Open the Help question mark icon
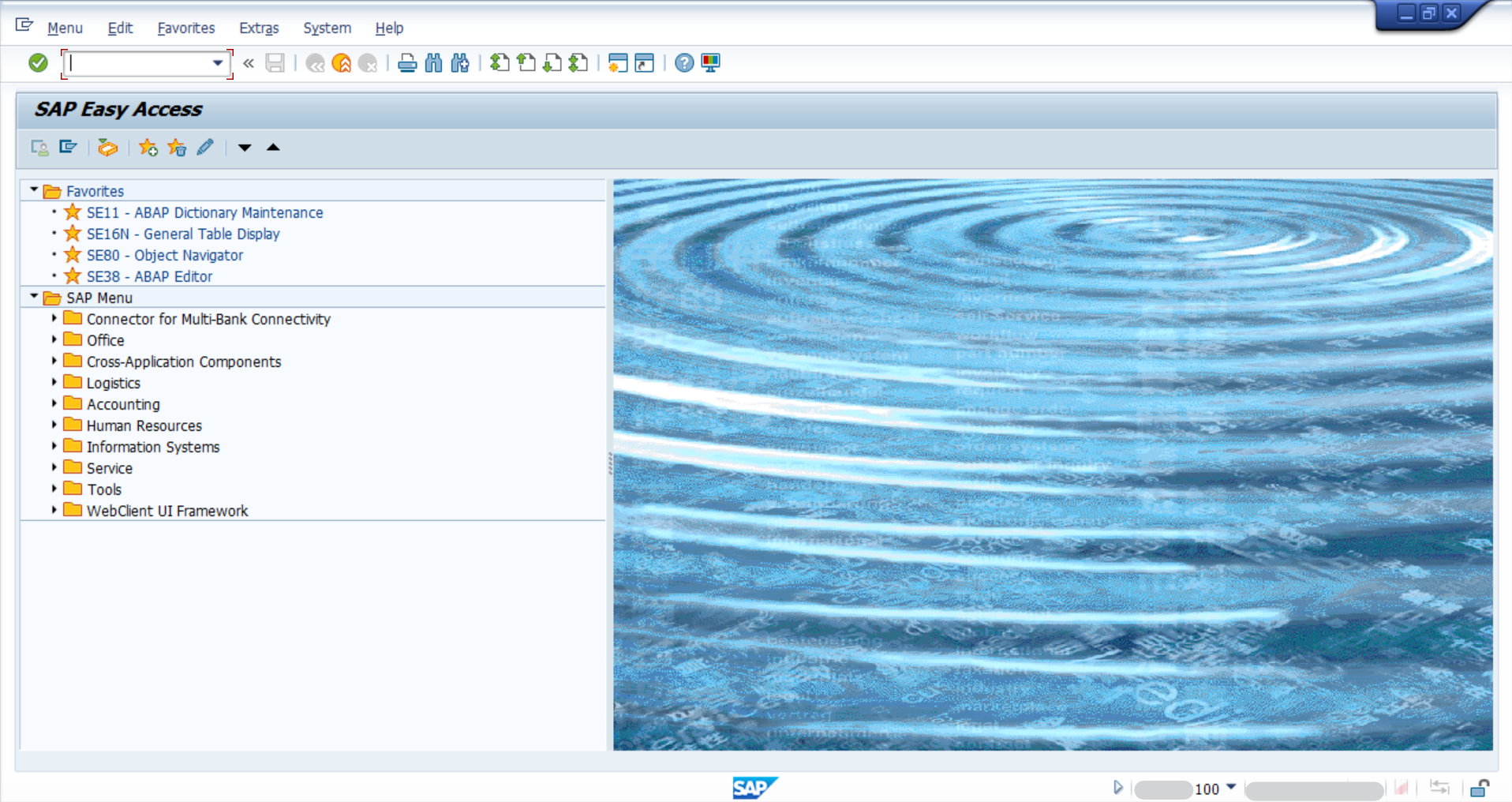Screen dimensions: 1512x802 [x=684, y=63]
